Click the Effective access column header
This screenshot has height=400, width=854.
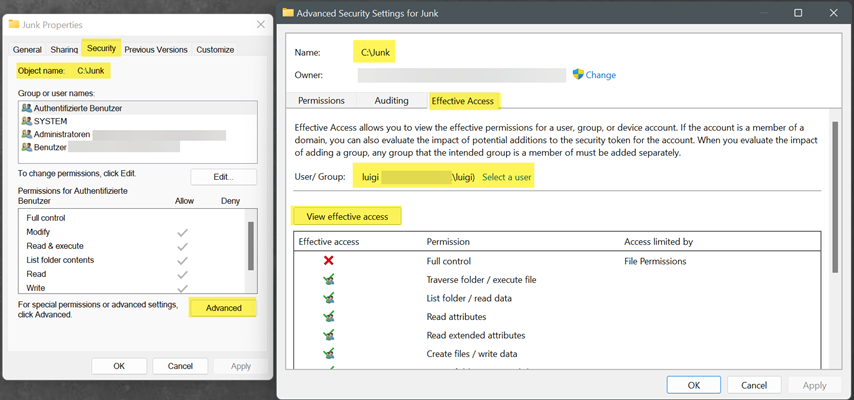[x=329, y=241]
